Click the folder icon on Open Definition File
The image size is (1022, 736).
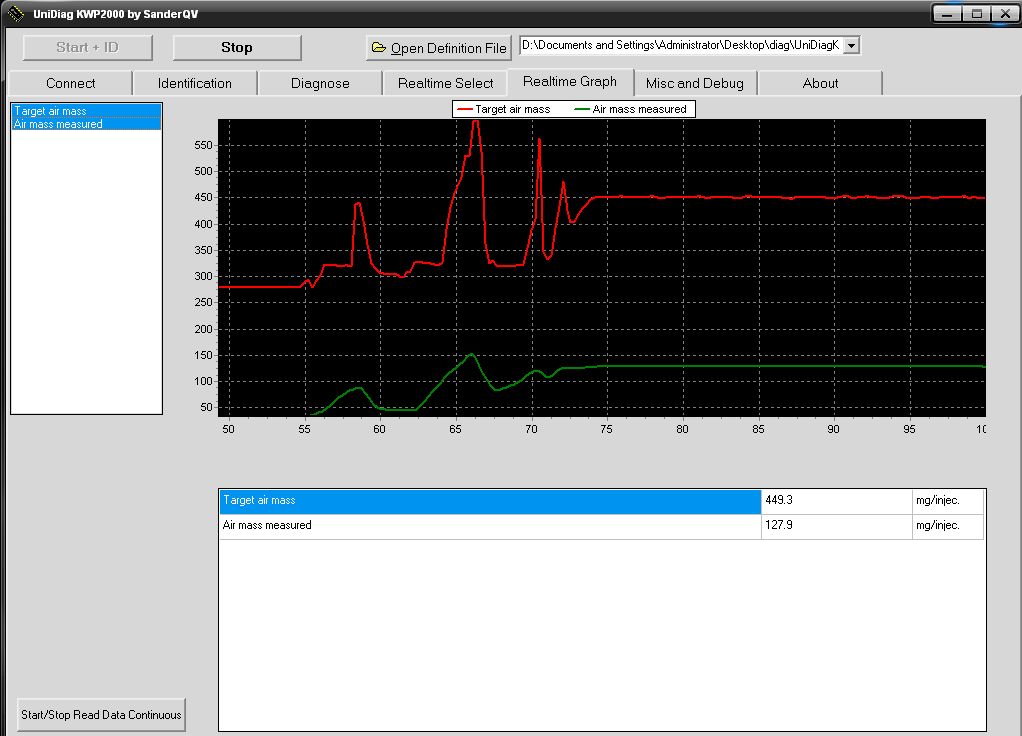click(x=378, y=48)
